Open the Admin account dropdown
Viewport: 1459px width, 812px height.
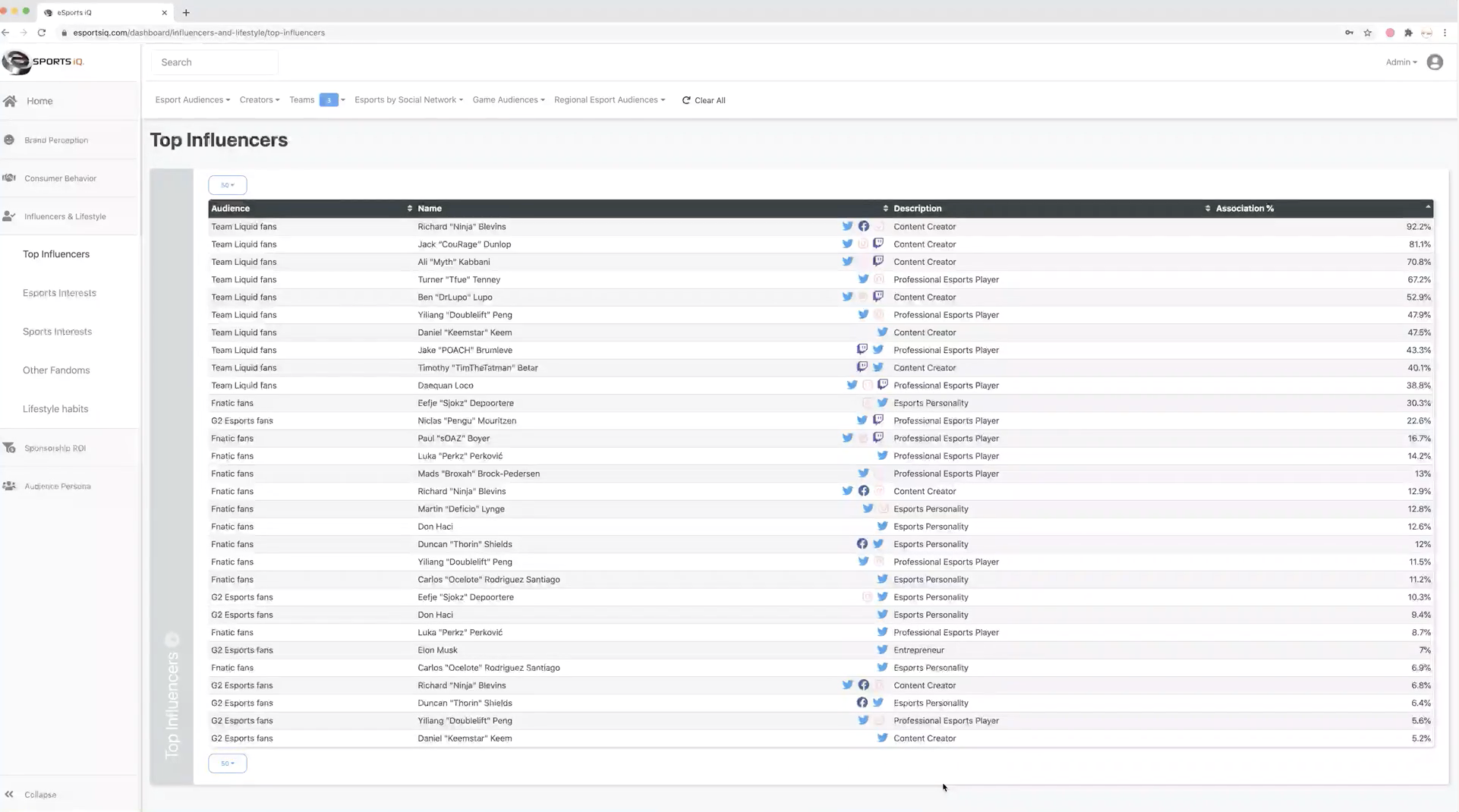tap(1401, 62)
